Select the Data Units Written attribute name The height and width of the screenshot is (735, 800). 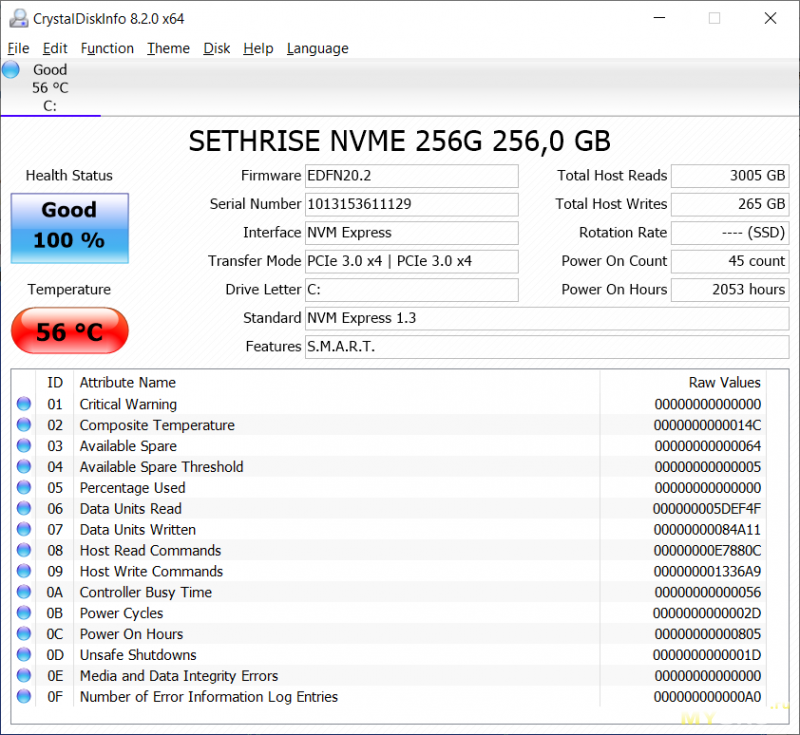(138, 530)
